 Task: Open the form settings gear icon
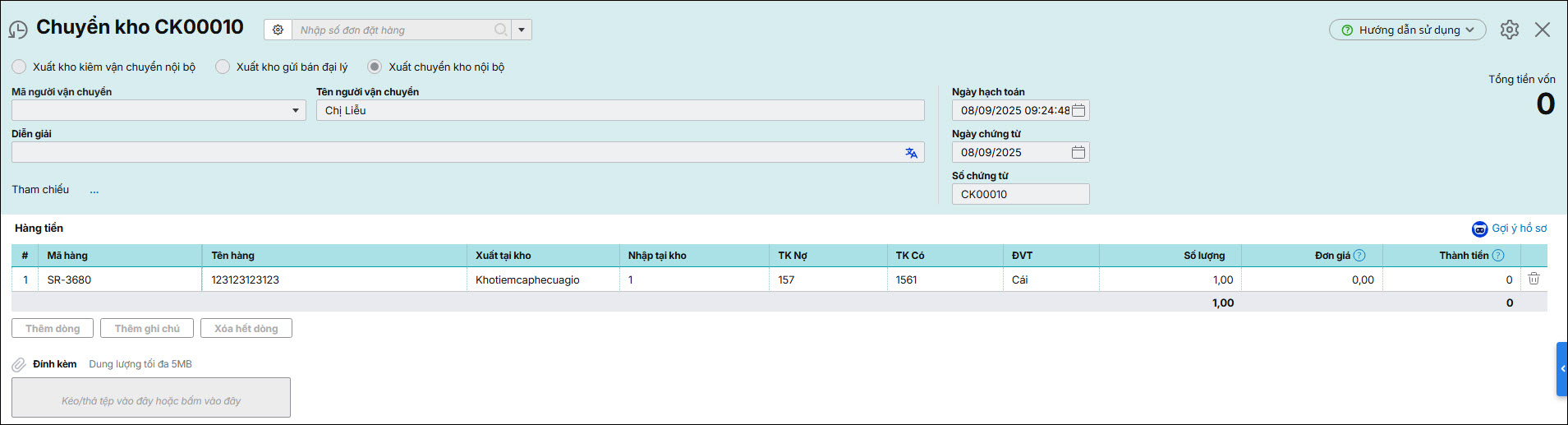tap(1509, 30)
